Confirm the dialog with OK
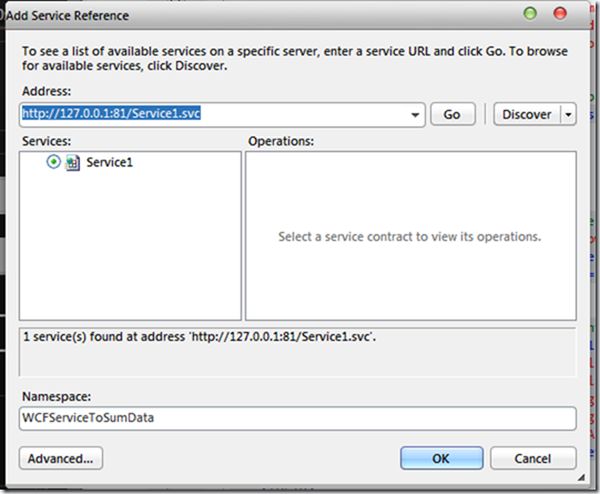The image size is (600, 494). pyautogui.click(x=441, y=458)
